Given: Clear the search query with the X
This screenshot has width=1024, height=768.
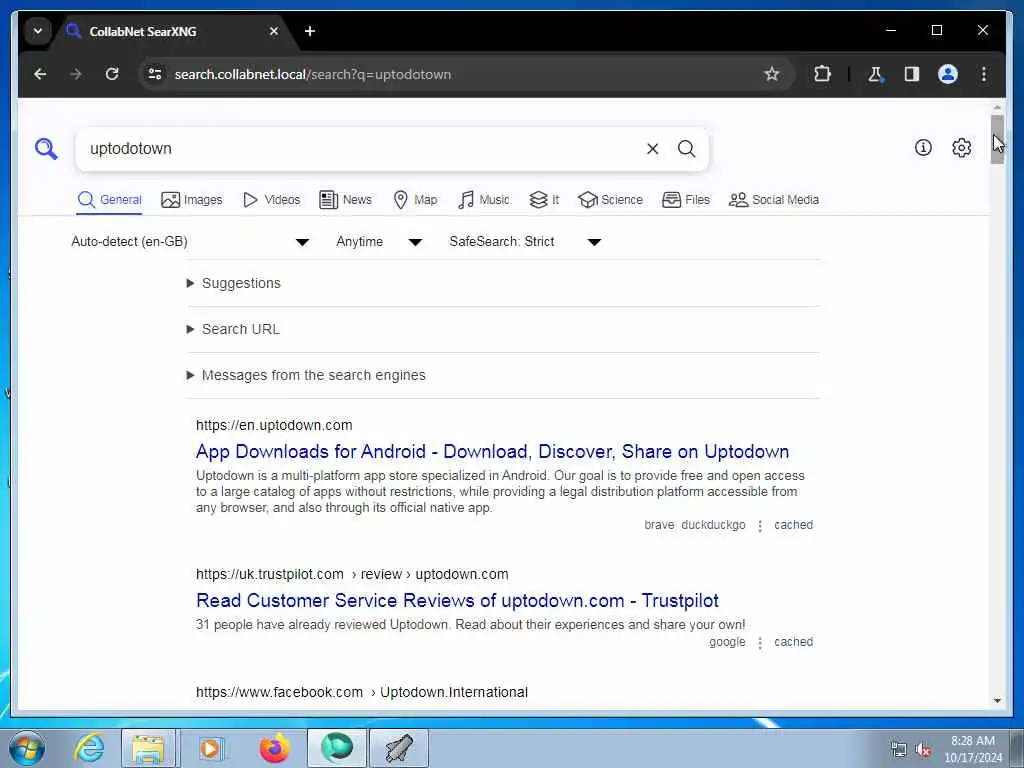Looking at the screenshot, I should 652,149.
